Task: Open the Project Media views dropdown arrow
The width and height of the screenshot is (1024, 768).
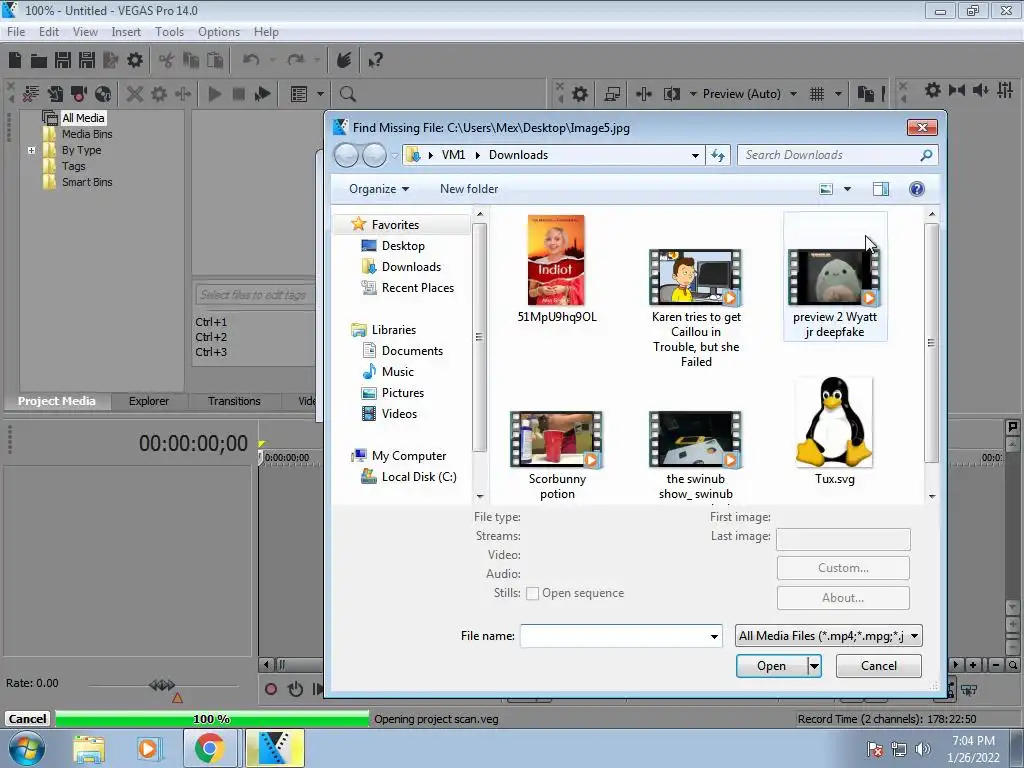Action: pos(321,94)
